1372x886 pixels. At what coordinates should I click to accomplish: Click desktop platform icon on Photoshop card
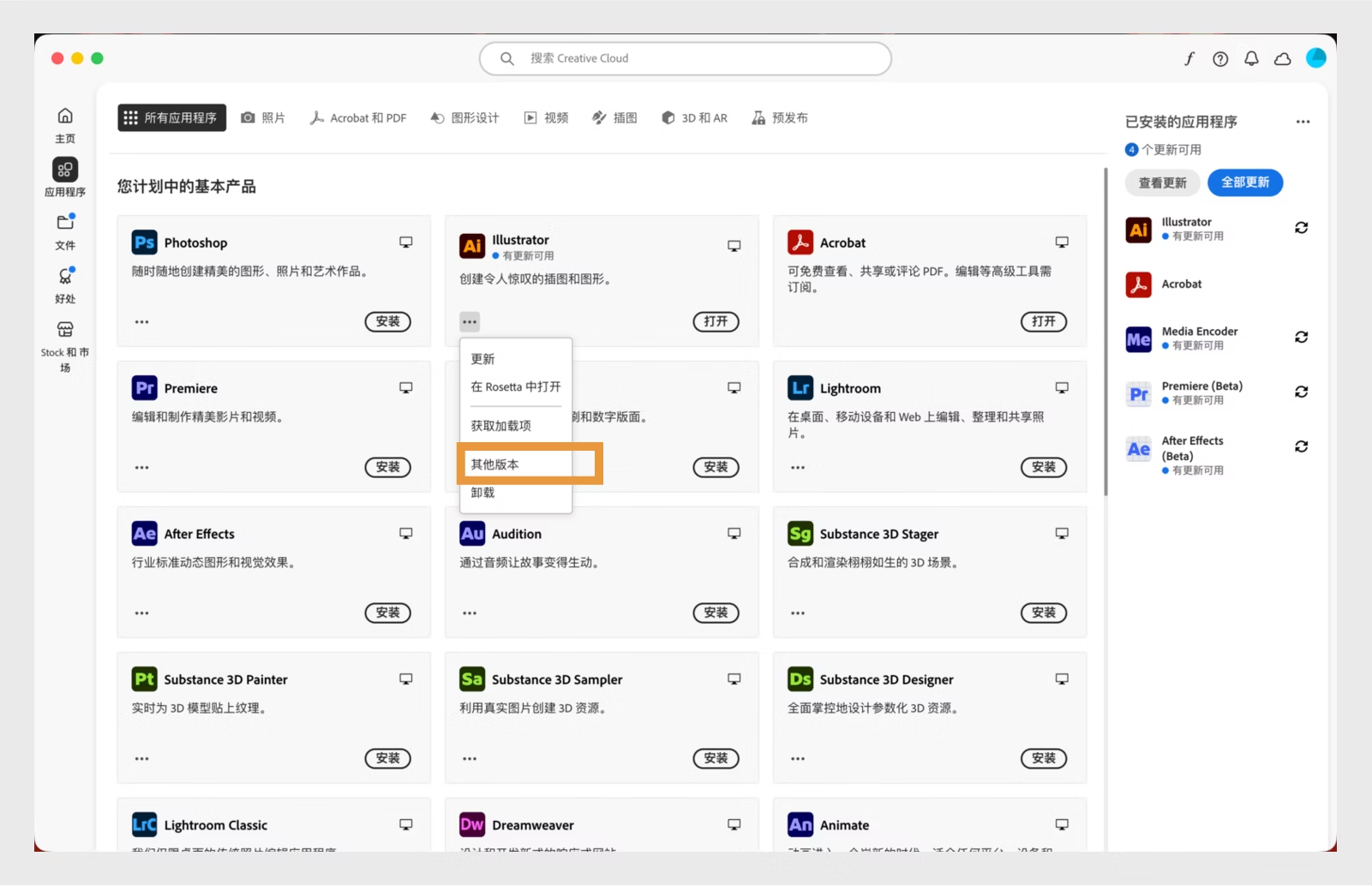pos(406,242)
